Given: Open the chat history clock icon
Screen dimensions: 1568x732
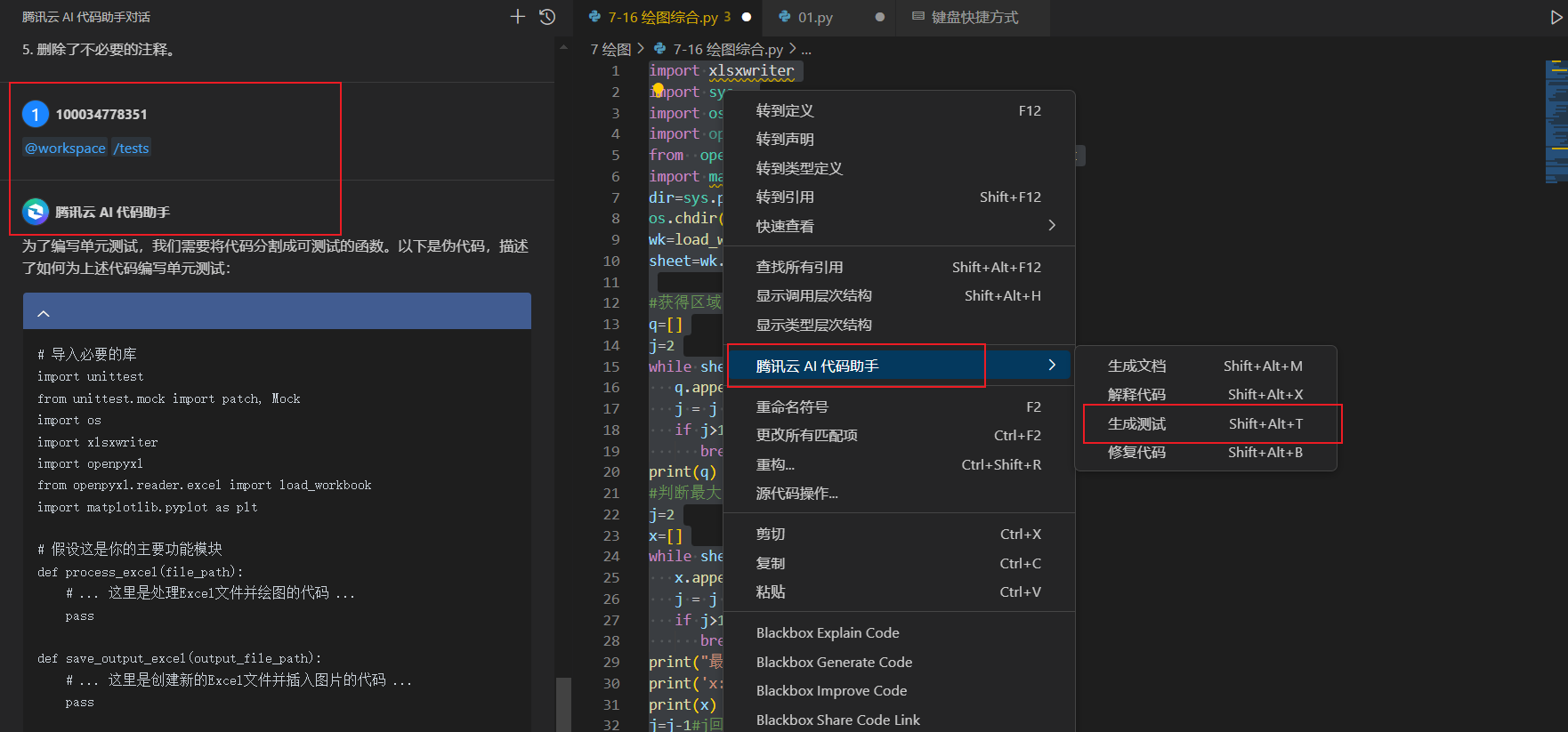Looking at the screenshot, I should click(x=547, y=17).
